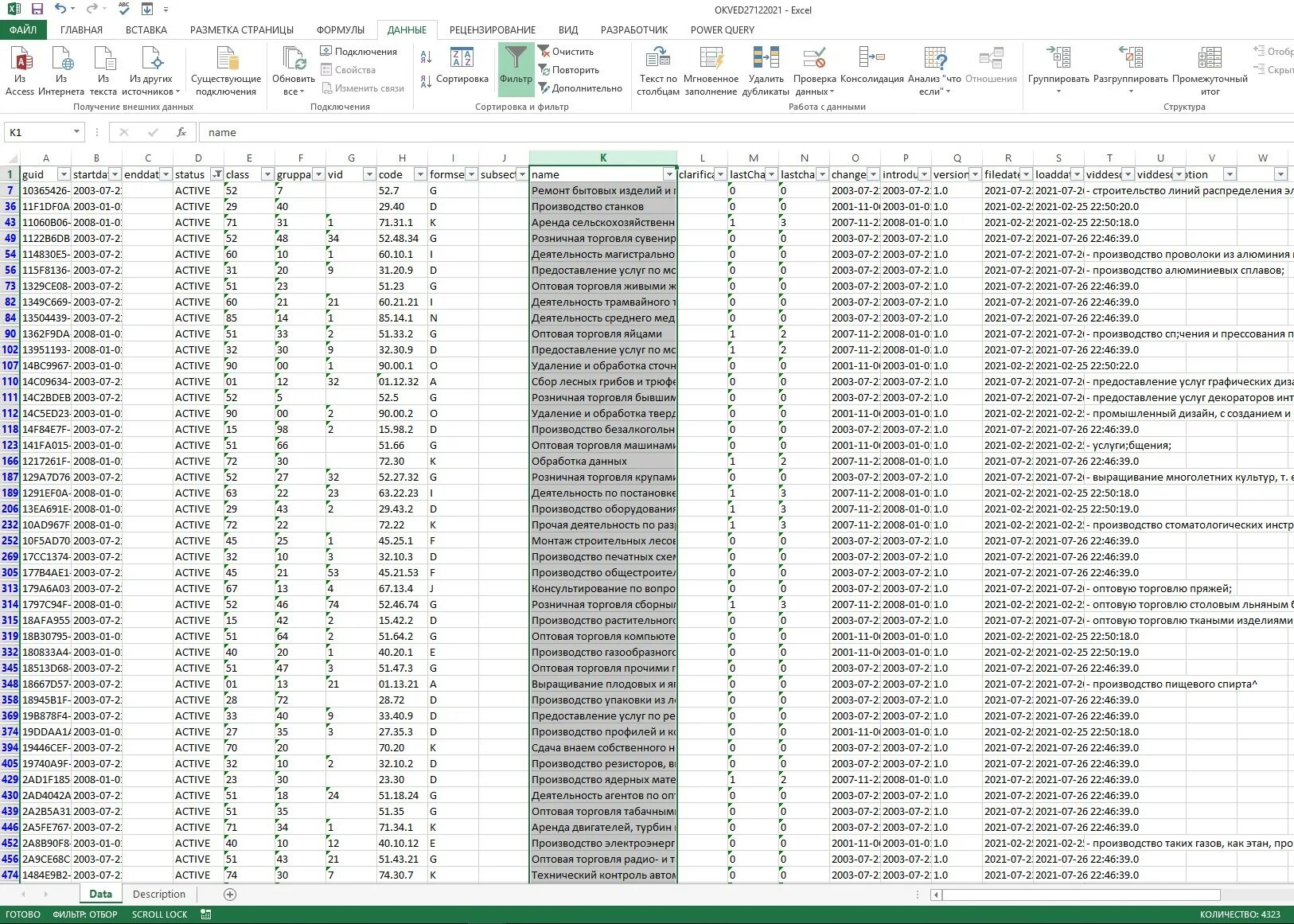Viewport: 1294px width, 924px height.
Task: Open the class column filter dropdown
Action: click(x=267, y=174)
